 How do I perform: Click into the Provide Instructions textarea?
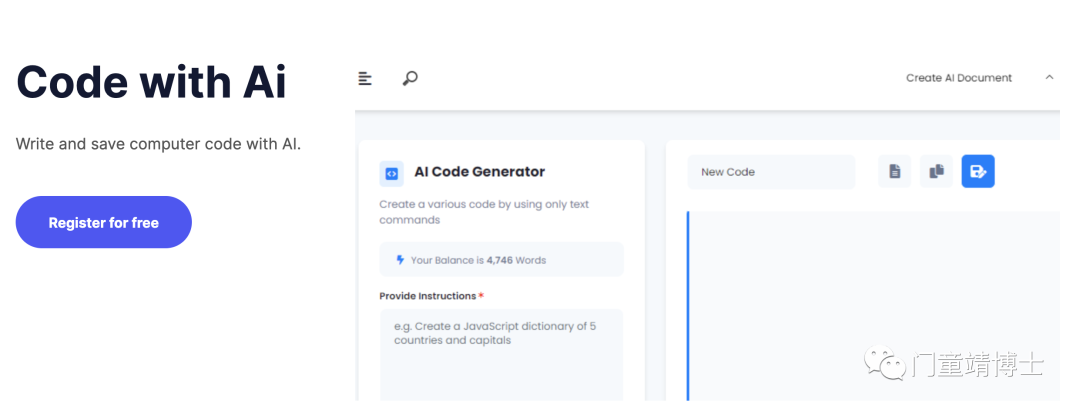pyautogui.click(x=501, y=354)
